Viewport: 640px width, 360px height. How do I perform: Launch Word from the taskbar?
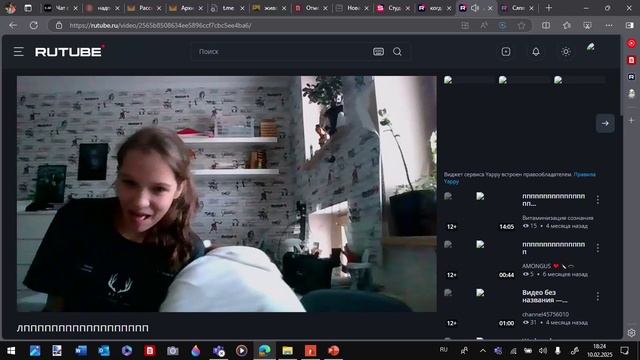(x=81, y=351)
